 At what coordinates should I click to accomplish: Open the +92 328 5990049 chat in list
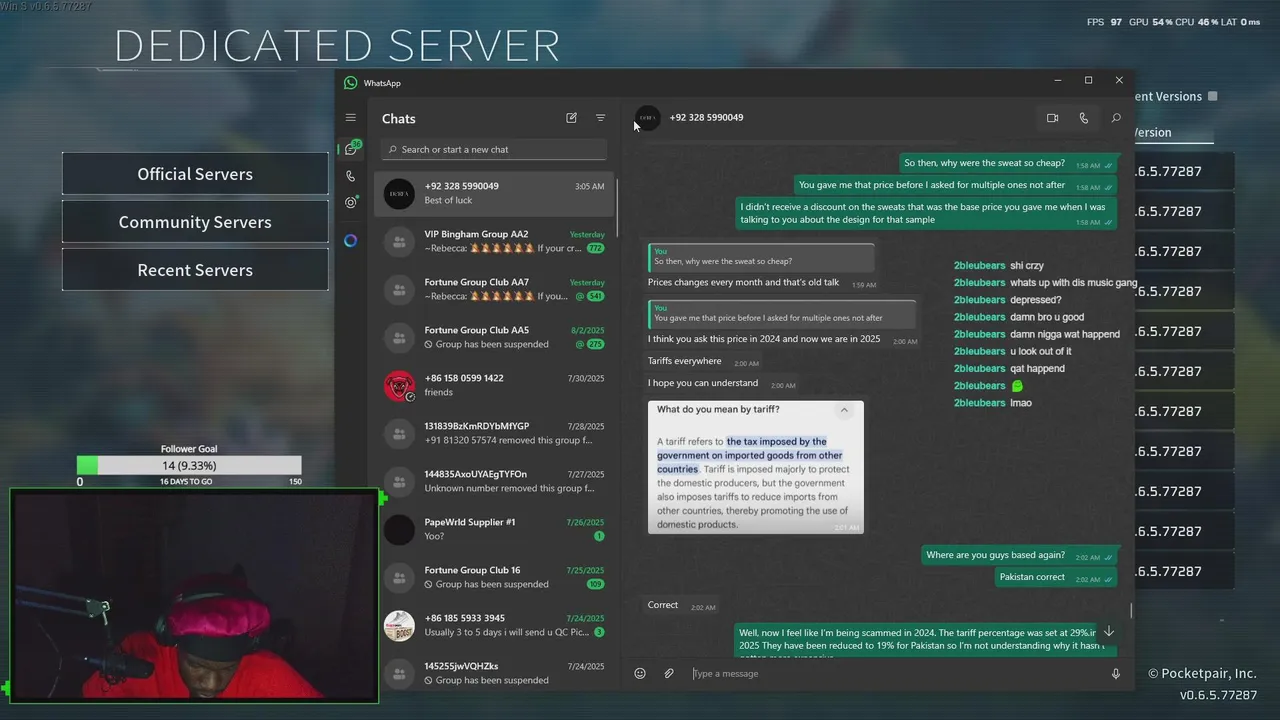(494, 193)
